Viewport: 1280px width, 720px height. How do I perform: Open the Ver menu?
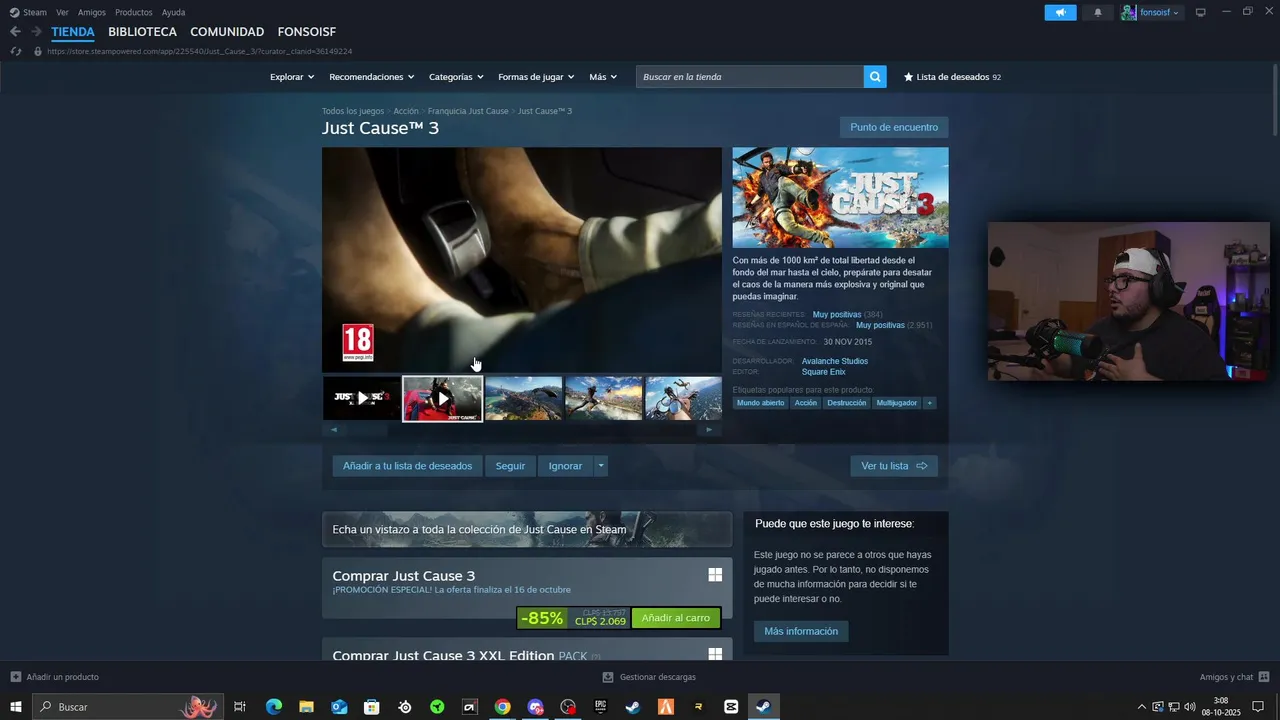point(62,12)
